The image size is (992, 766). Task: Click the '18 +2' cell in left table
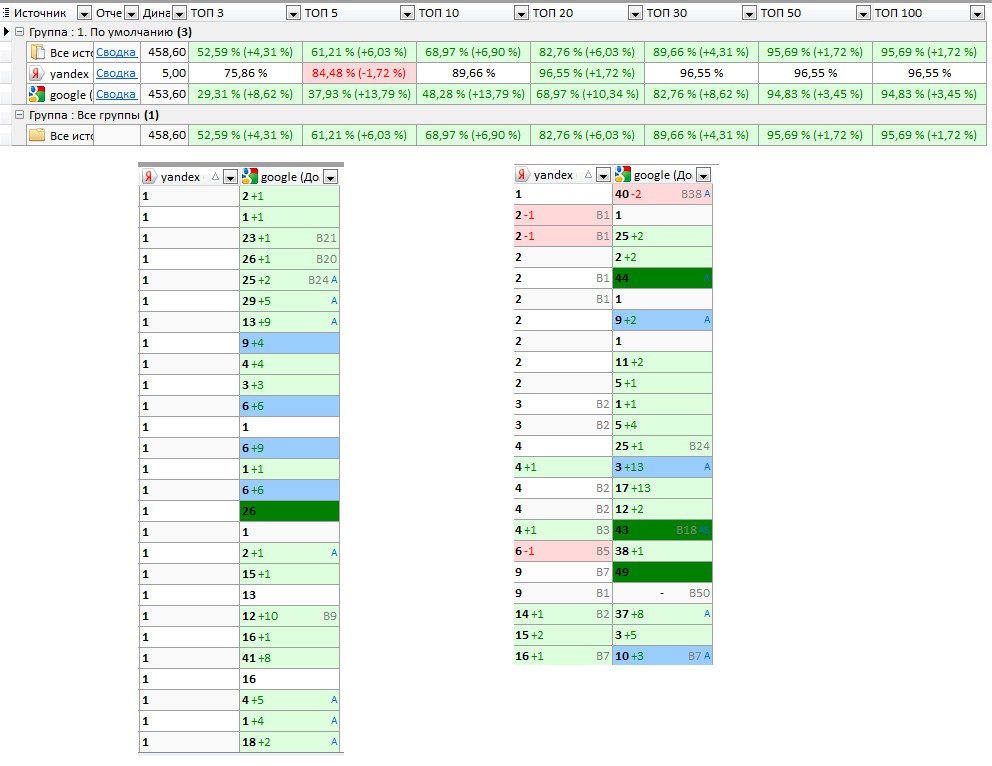tap(289, 742)
